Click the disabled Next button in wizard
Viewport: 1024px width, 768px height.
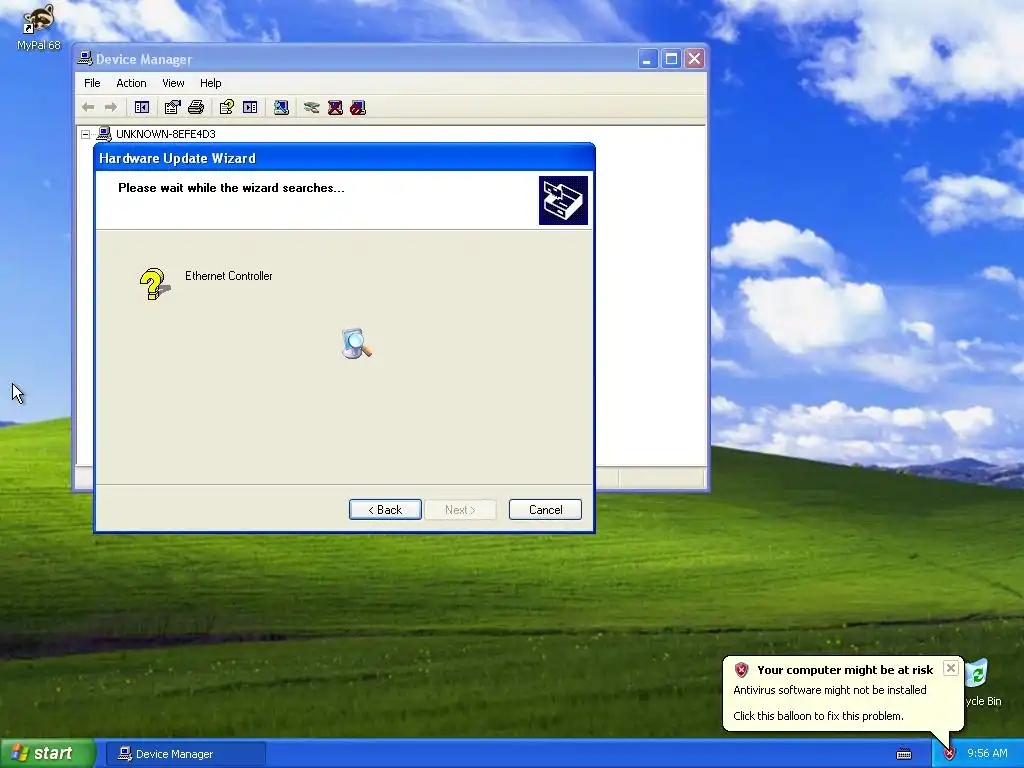tap(460, 510)
